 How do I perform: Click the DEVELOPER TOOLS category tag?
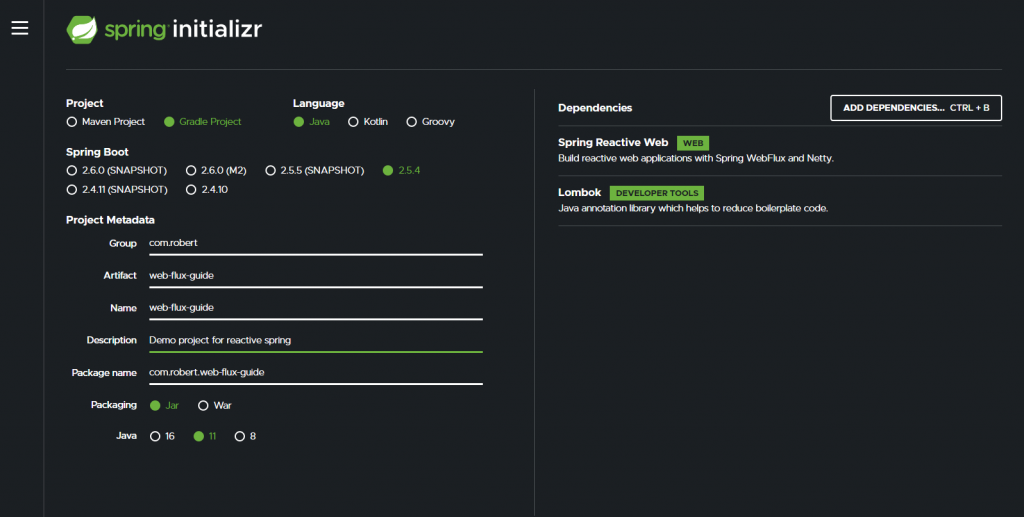coord(657,193)
